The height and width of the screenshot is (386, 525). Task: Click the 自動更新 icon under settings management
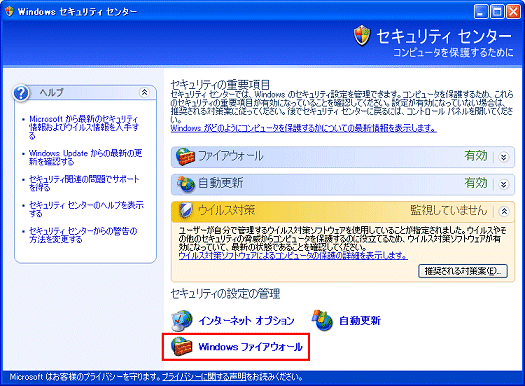(x=322, y=320)
